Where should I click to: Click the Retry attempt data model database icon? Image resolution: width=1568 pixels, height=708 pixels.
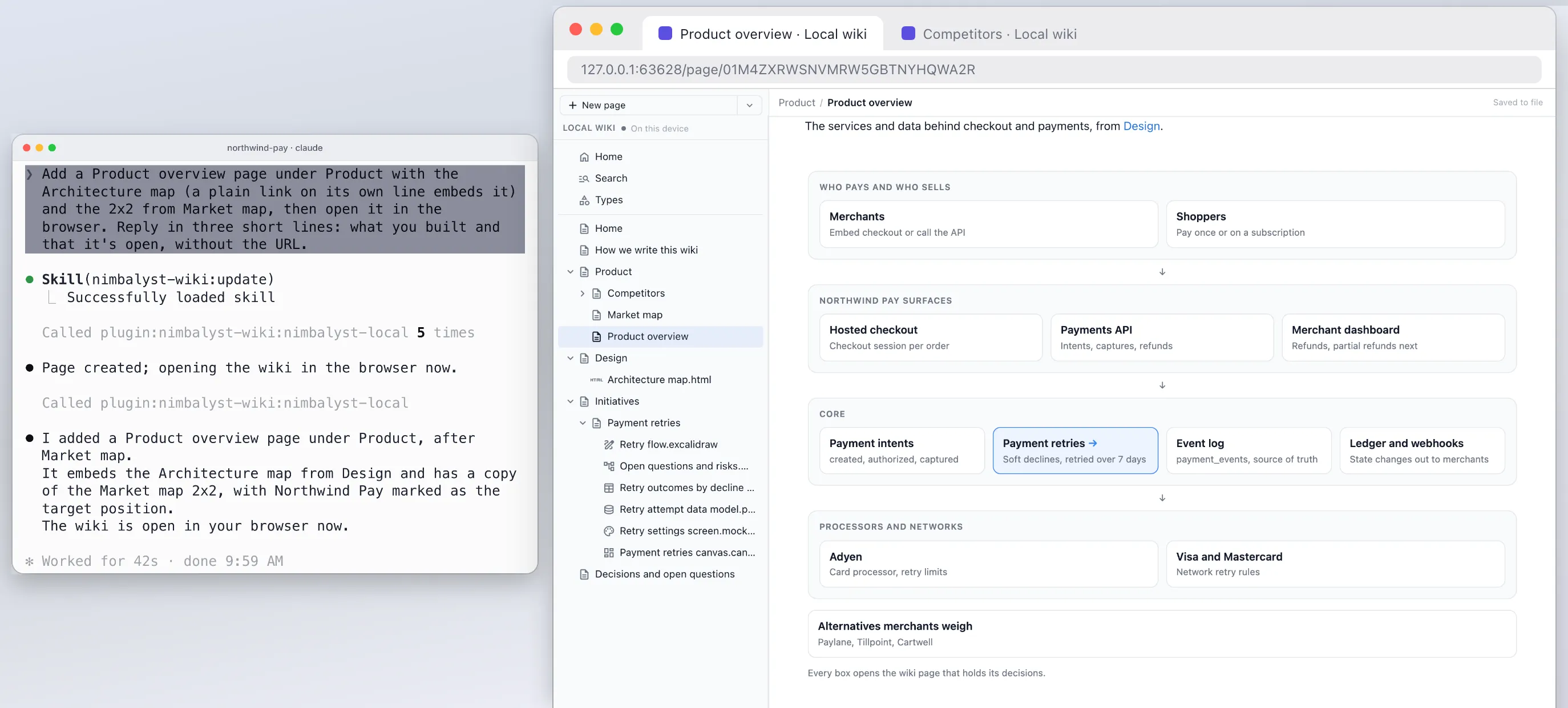click(609, 509)
